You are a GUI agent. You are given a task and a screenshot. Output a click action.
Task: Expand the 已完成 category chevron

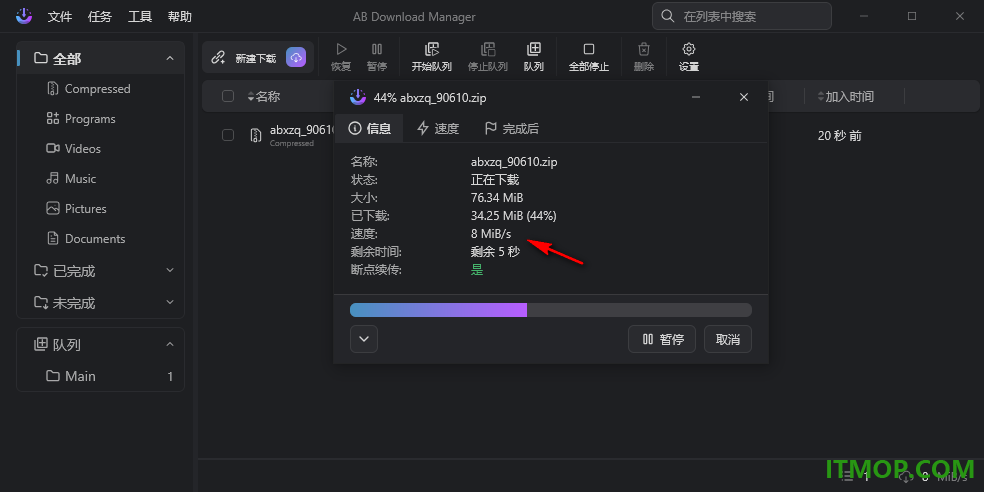click(x=169, y=270)
